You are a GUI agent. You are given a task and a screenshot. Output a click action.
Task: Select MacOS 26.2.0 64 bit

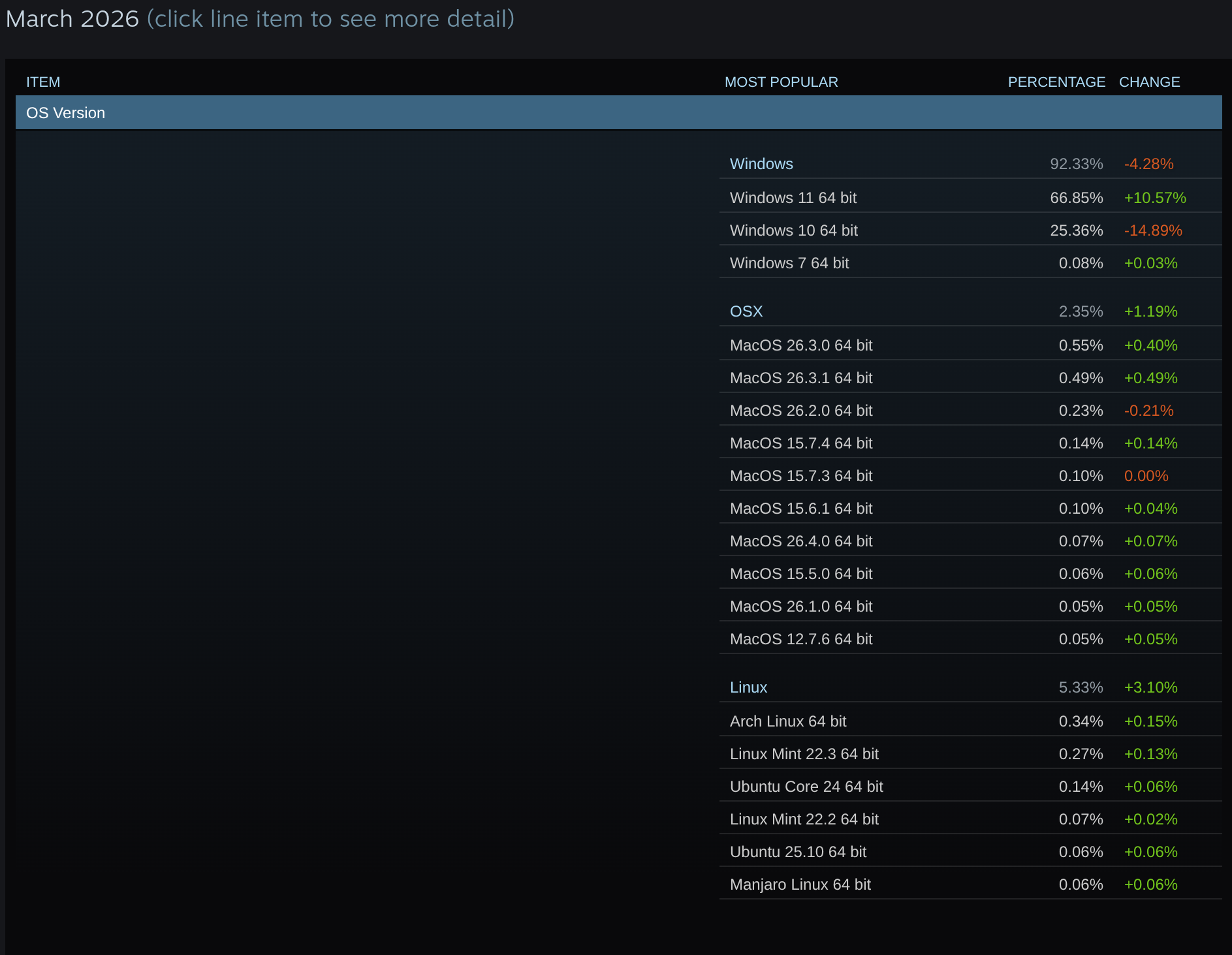(971, 411)
